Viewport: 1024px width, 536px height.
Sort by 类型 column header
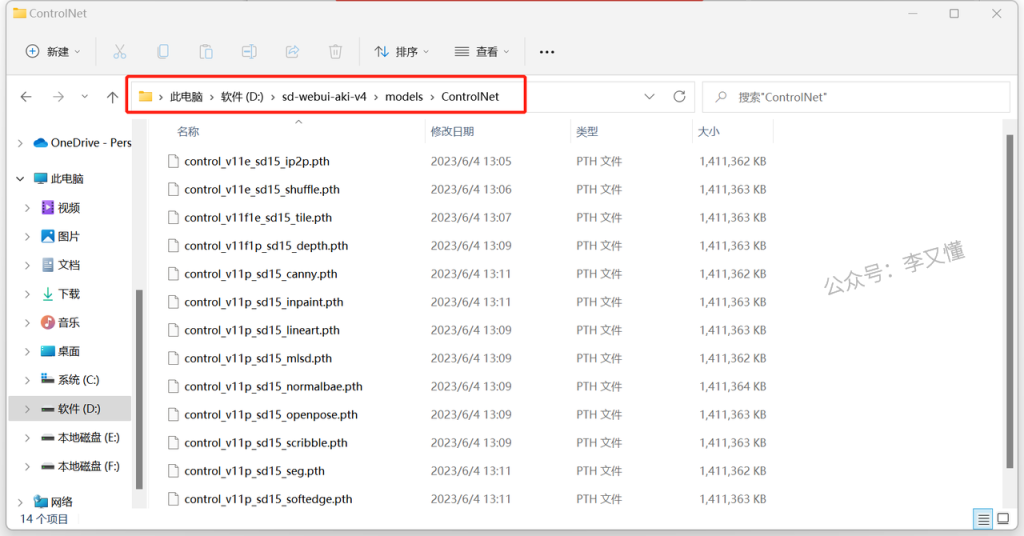pos(587,132)
